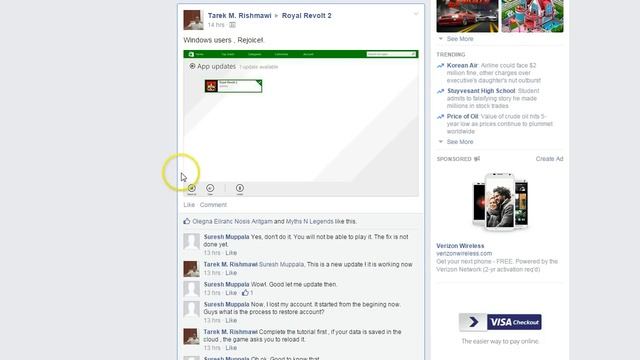The height and width of the screenshot is (360, 640).
Task: Open the 13 hrs timestamp on Suresh's first comment
Action: 212,253
